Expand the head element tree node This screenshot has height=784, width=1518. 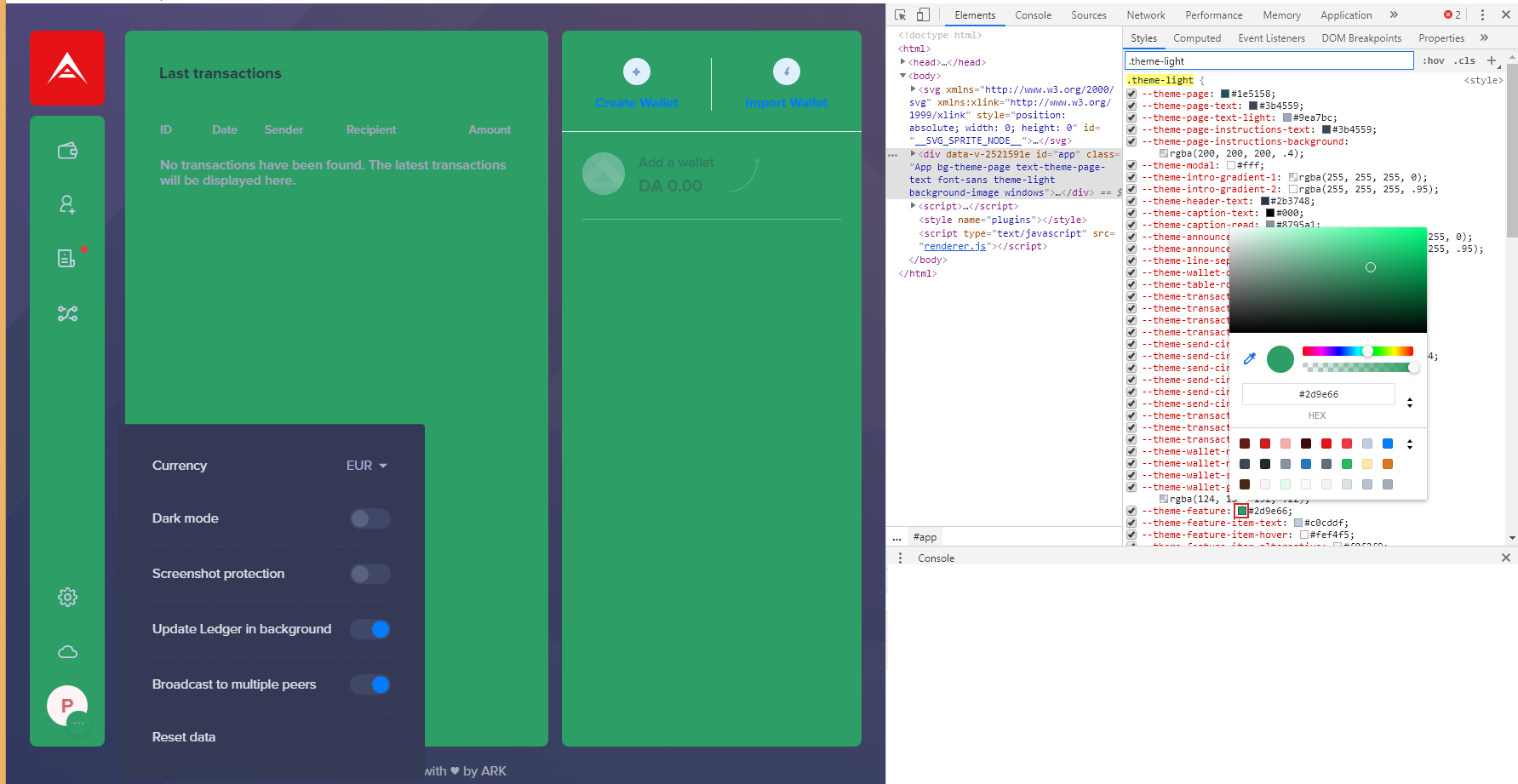click(903, 62)
